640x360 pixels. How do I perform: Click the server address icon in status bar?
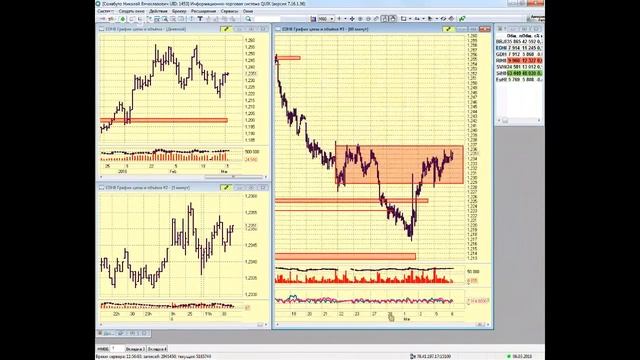(x=412, y=357)
